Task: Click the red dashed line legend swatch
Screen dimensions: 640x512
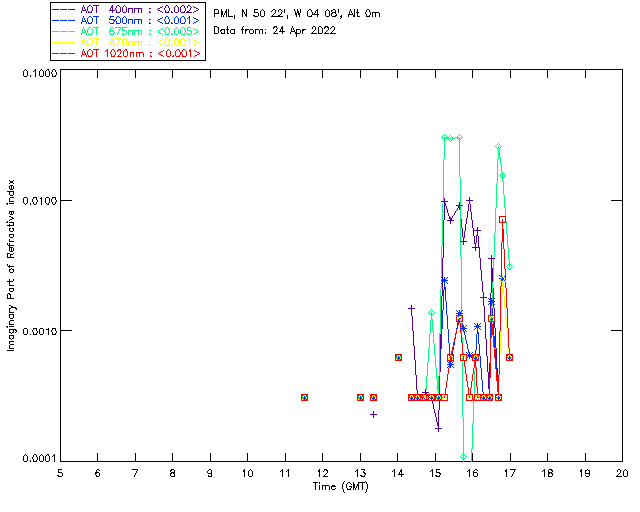Action: 64,53
